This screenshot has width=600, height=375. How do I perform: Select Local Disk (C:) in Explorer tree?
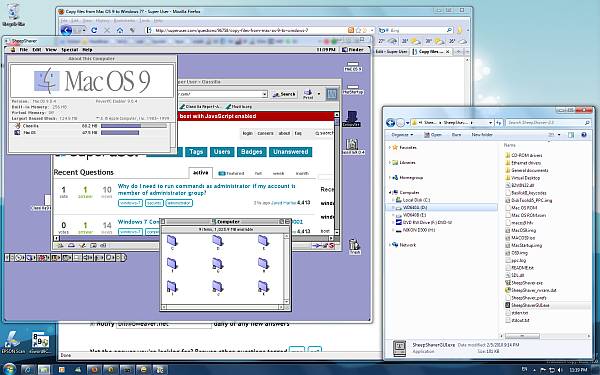point(412,200)
